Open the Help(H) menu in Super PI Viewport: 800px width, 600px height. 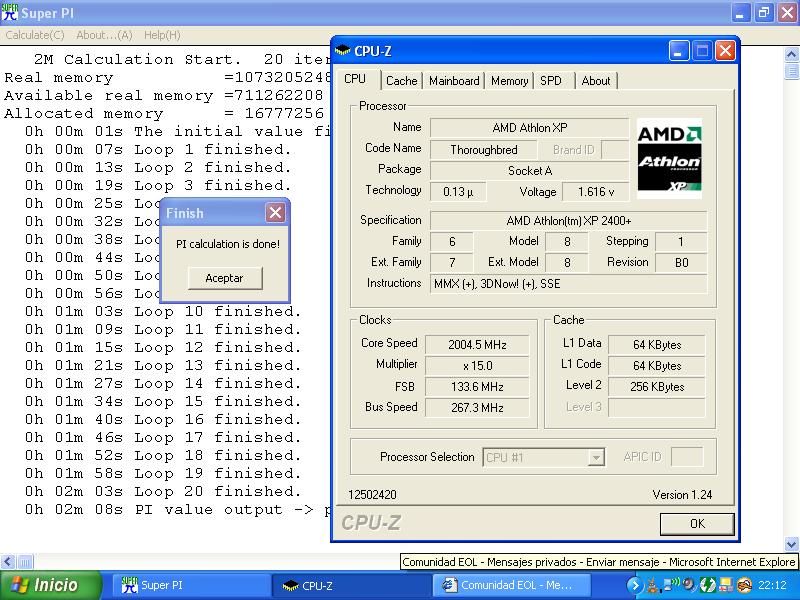click(161, 35)
